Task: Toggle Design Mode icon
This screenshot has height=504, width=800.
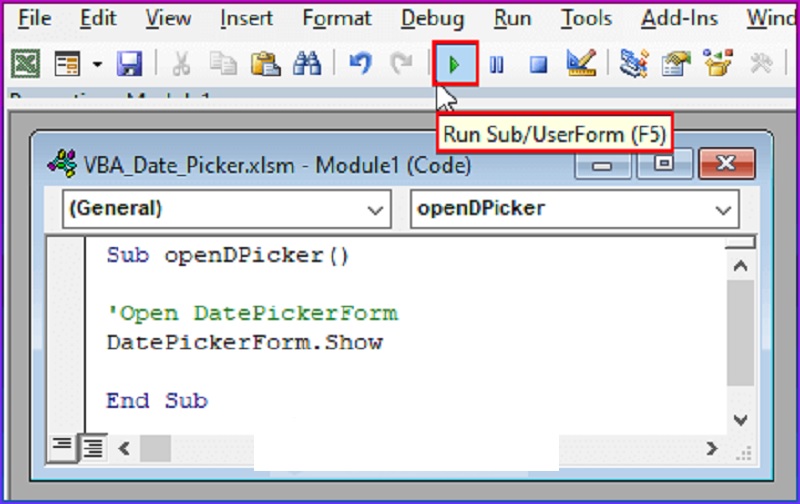Action: tap(580, 65)
